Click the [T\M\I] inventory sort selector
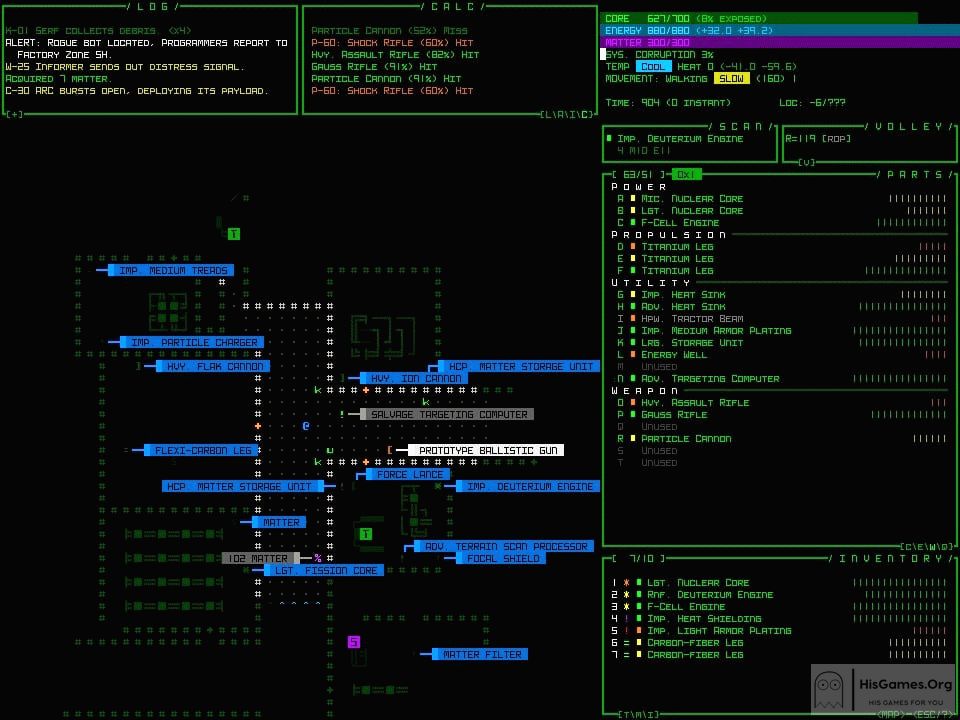 (639, 714)
